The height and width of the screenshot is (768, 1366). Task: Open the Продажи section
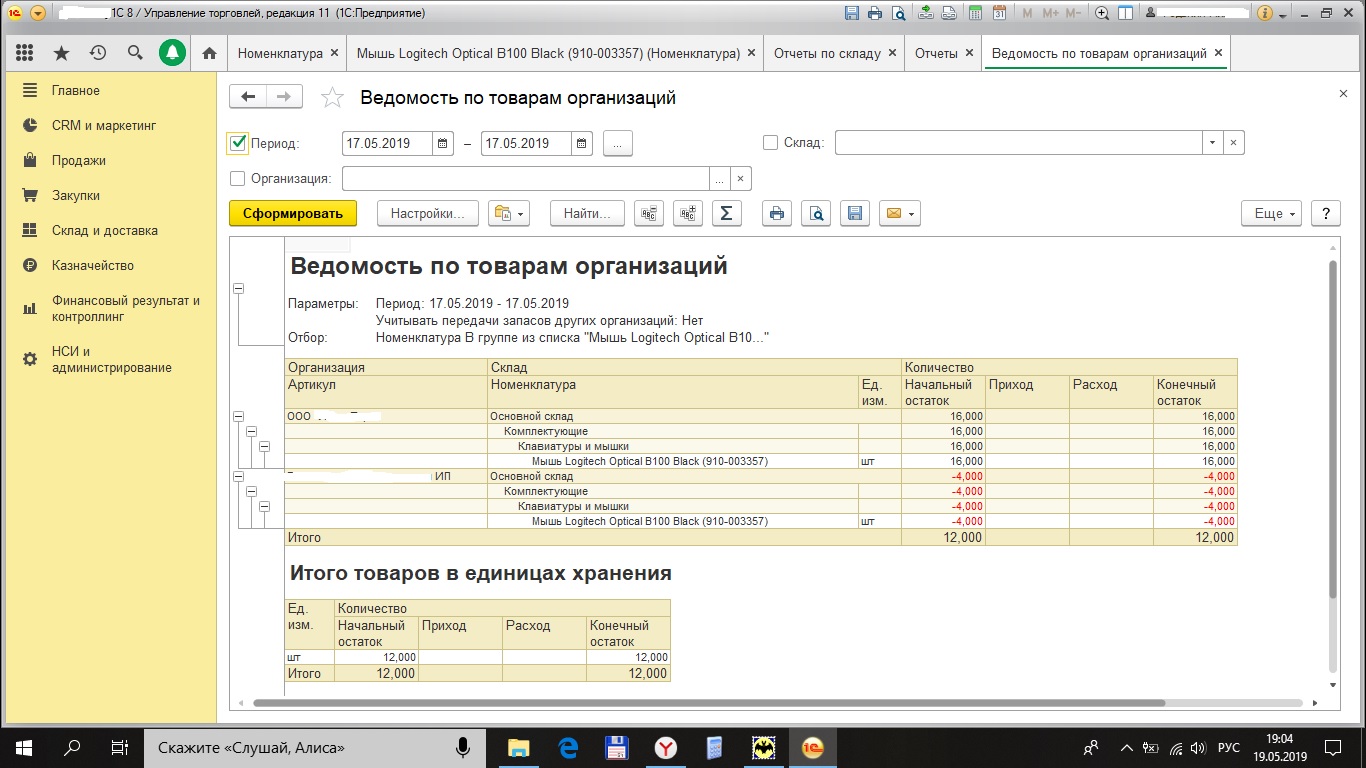click(x=79, y=160)
